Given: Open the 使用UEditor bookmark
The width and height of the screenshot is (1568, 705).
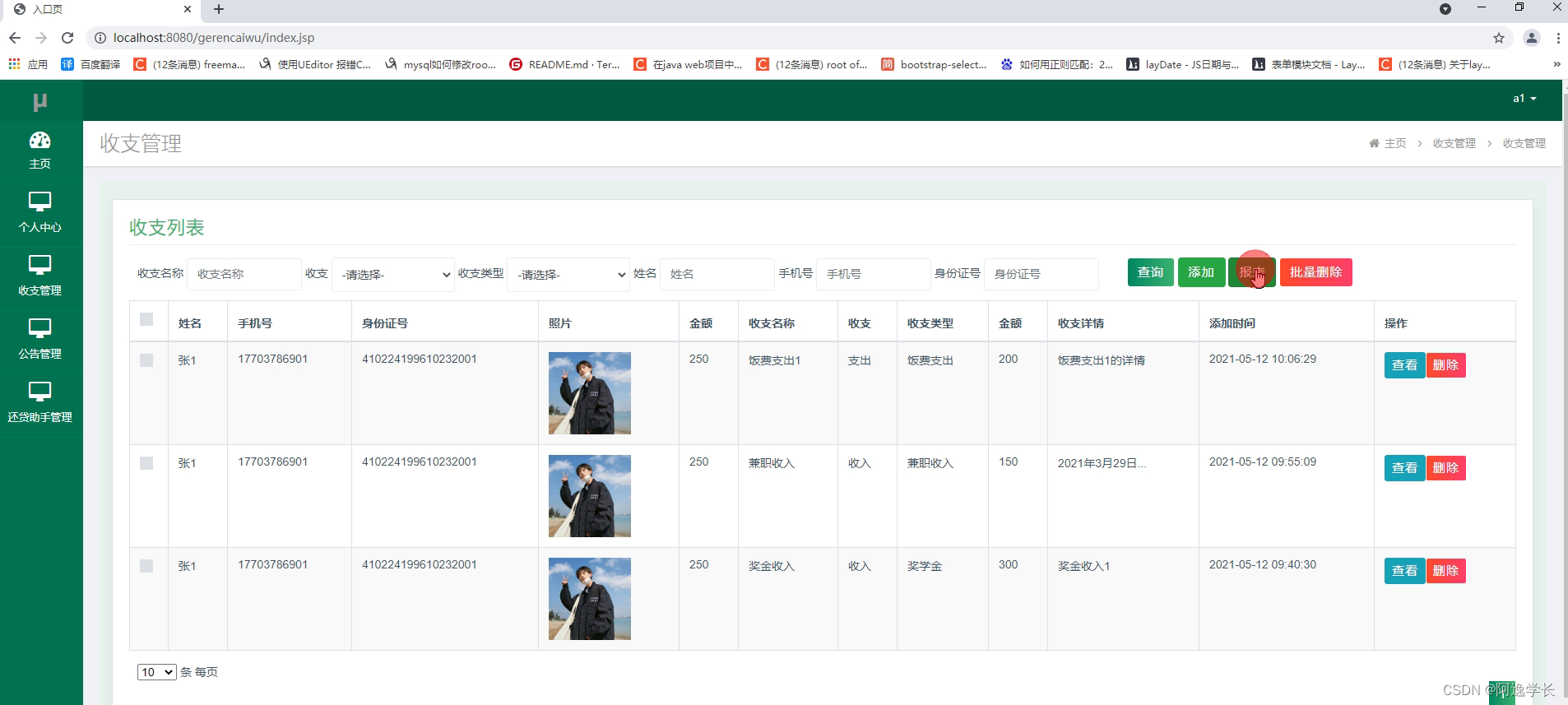Looking at the screenshot, I should click(x=315, y=64).
